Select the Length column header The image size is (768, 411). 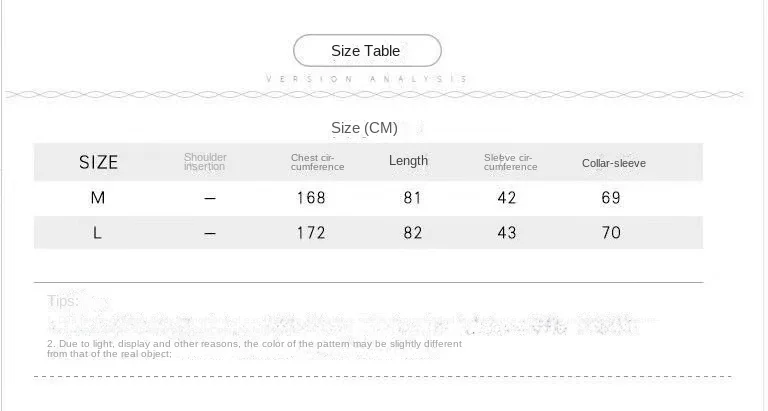pos(408,161)
